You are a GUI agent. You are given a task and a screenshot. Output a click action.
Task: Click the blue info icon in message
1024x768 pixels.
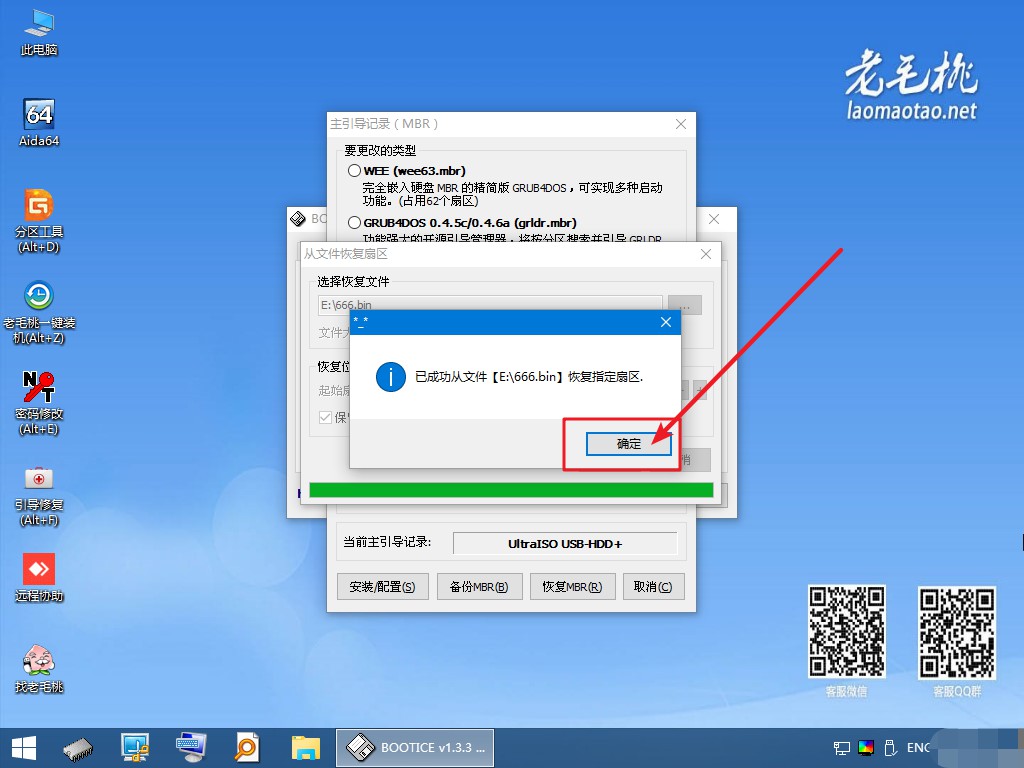(x=391, y=377)
